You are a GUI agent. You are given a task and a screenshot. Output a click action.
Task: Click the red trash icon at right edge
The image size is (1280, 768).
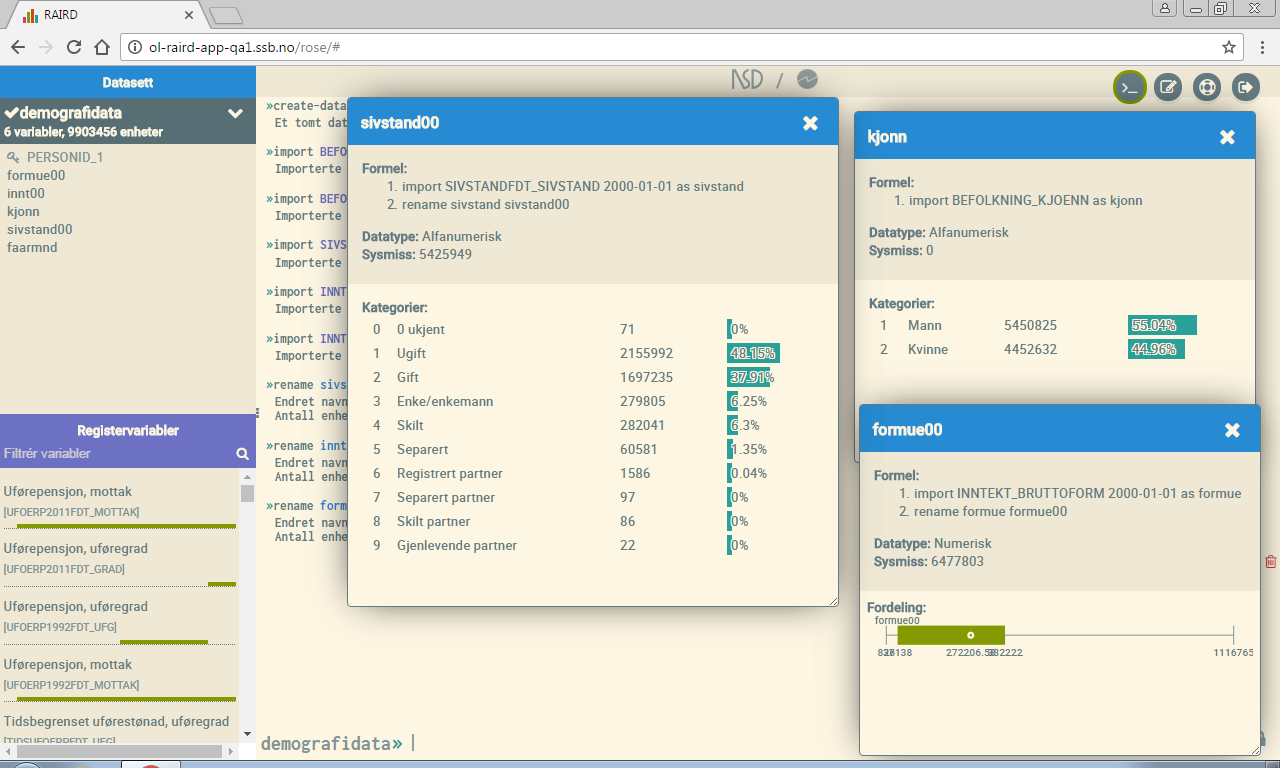1271,562
